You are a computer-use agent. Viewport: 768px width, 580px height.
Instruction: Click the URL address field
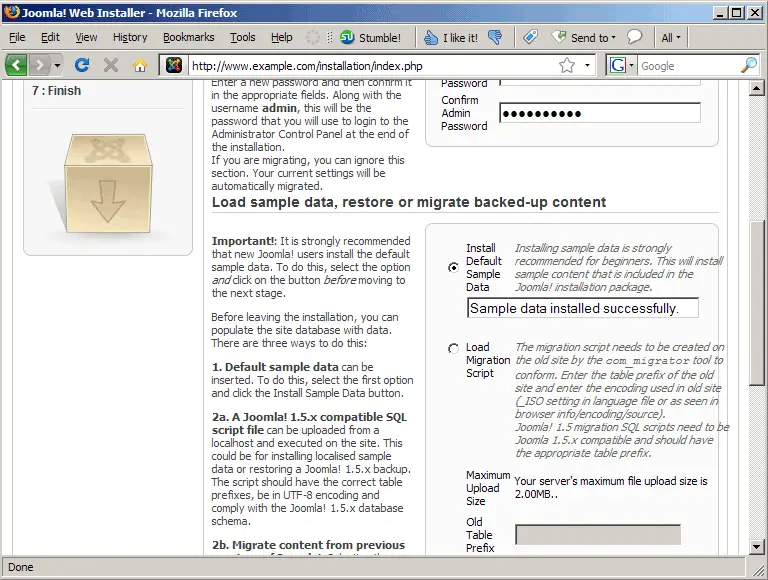pos(372,66)
